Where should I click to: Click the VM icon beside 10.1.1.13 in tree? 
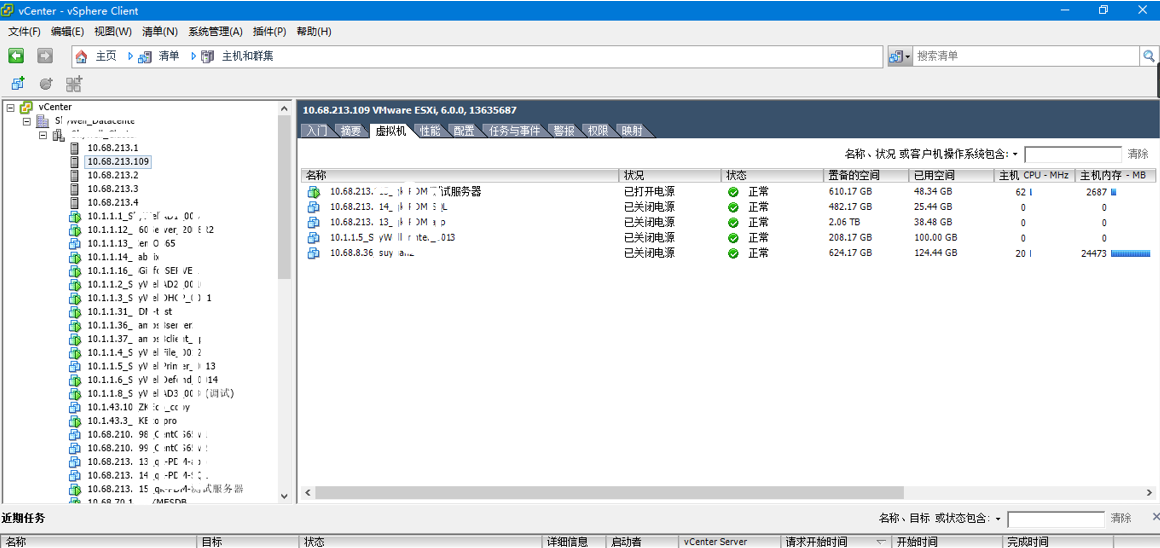click(74, 243)
